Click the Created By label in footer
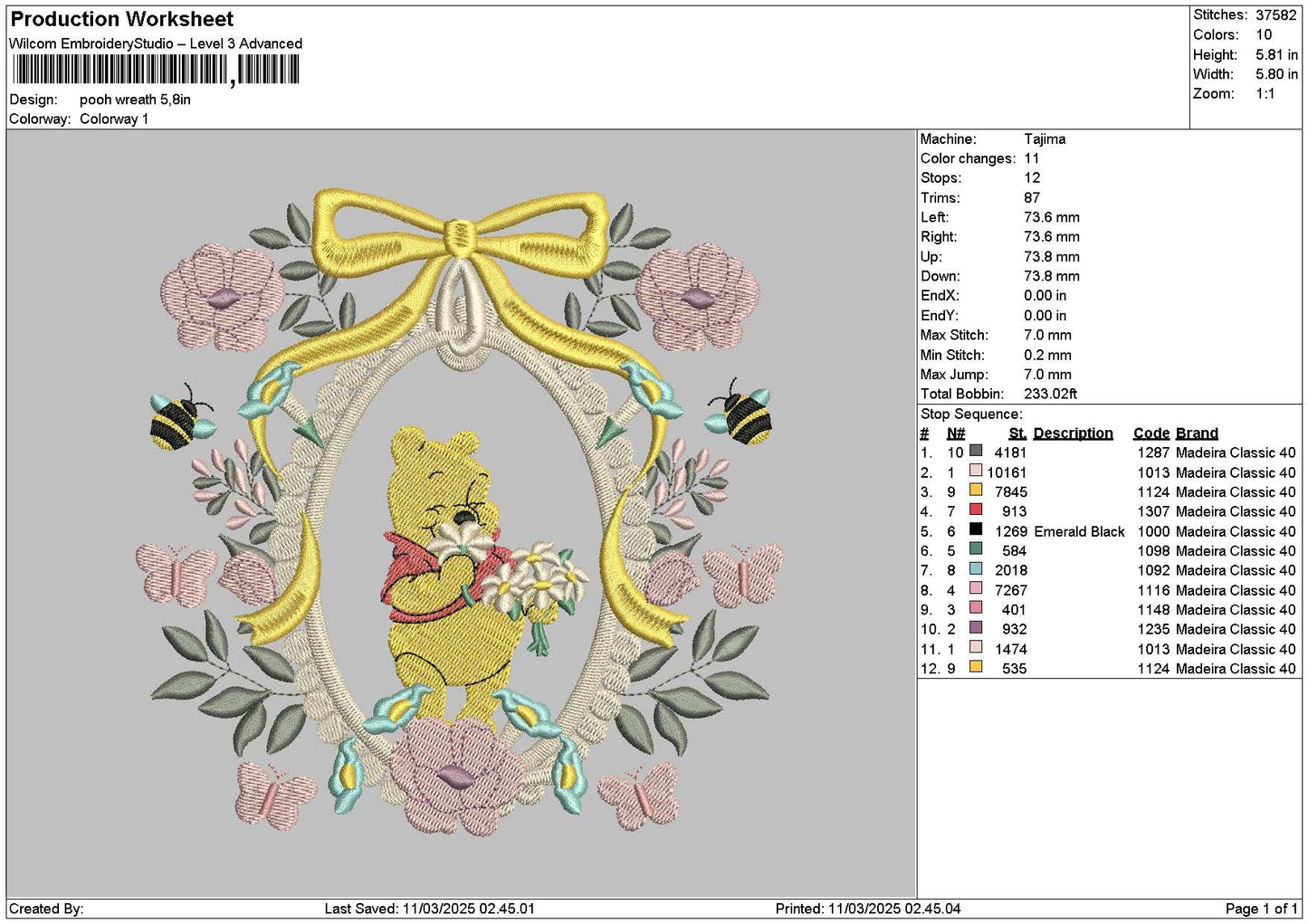 coord(46,909)
